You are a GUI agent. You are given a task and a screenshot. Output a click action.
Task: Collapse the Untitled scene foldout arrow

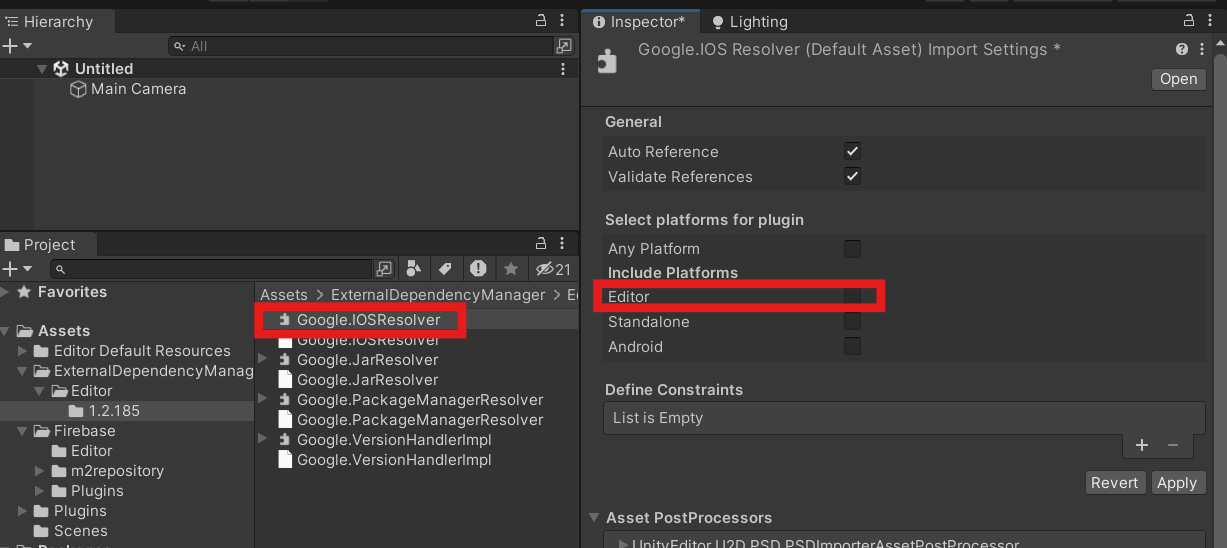42,69
